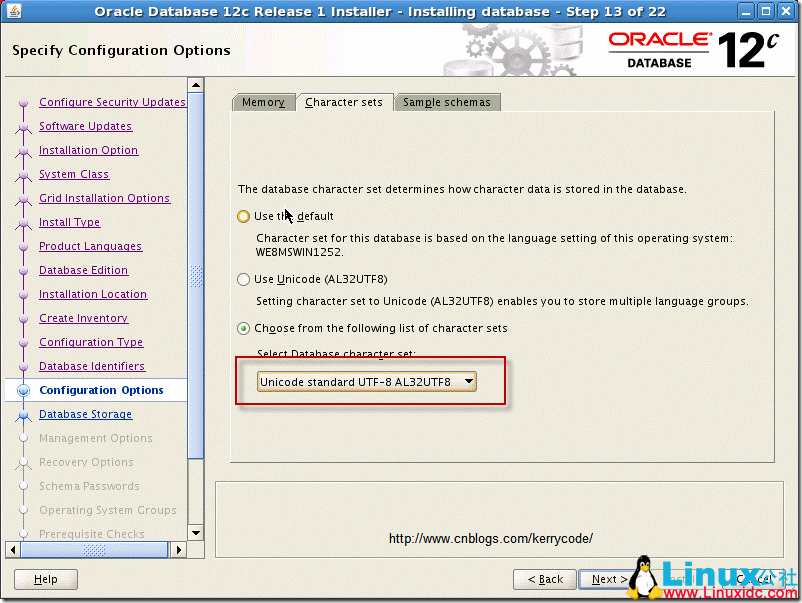The height and width of the screenshot is (603, 802).
Task: Switch to the Sample schemas tab
Action: (447, 102)
